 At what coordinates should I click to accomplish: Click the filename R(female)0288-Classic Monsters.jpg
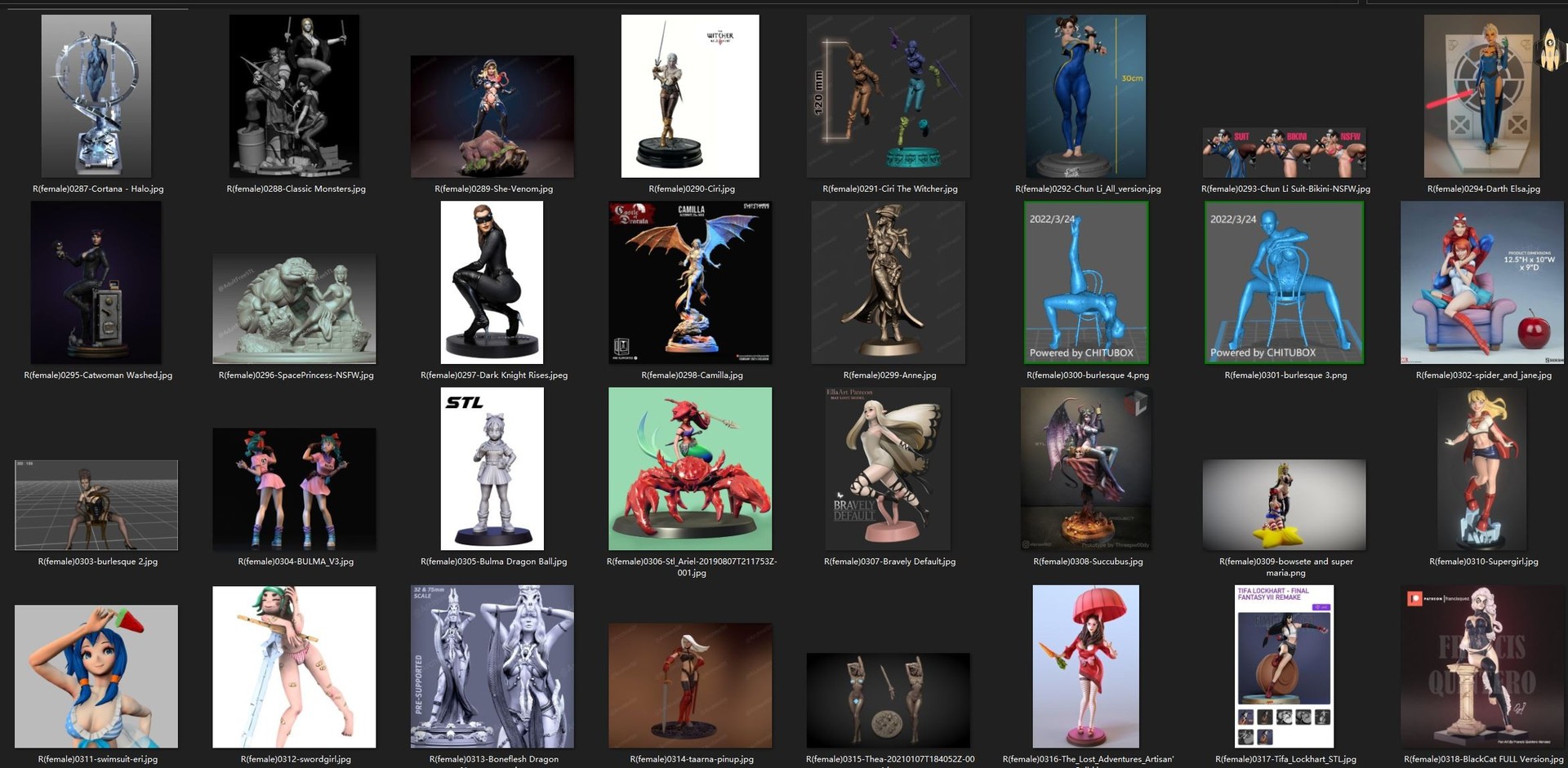[x=296, y=189]
